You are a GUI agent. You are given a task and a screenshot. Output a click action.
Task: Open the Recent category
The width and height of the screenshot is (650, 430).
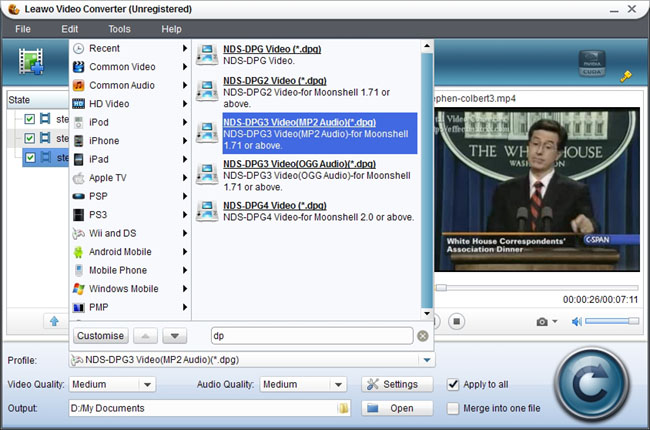[130, 49]
